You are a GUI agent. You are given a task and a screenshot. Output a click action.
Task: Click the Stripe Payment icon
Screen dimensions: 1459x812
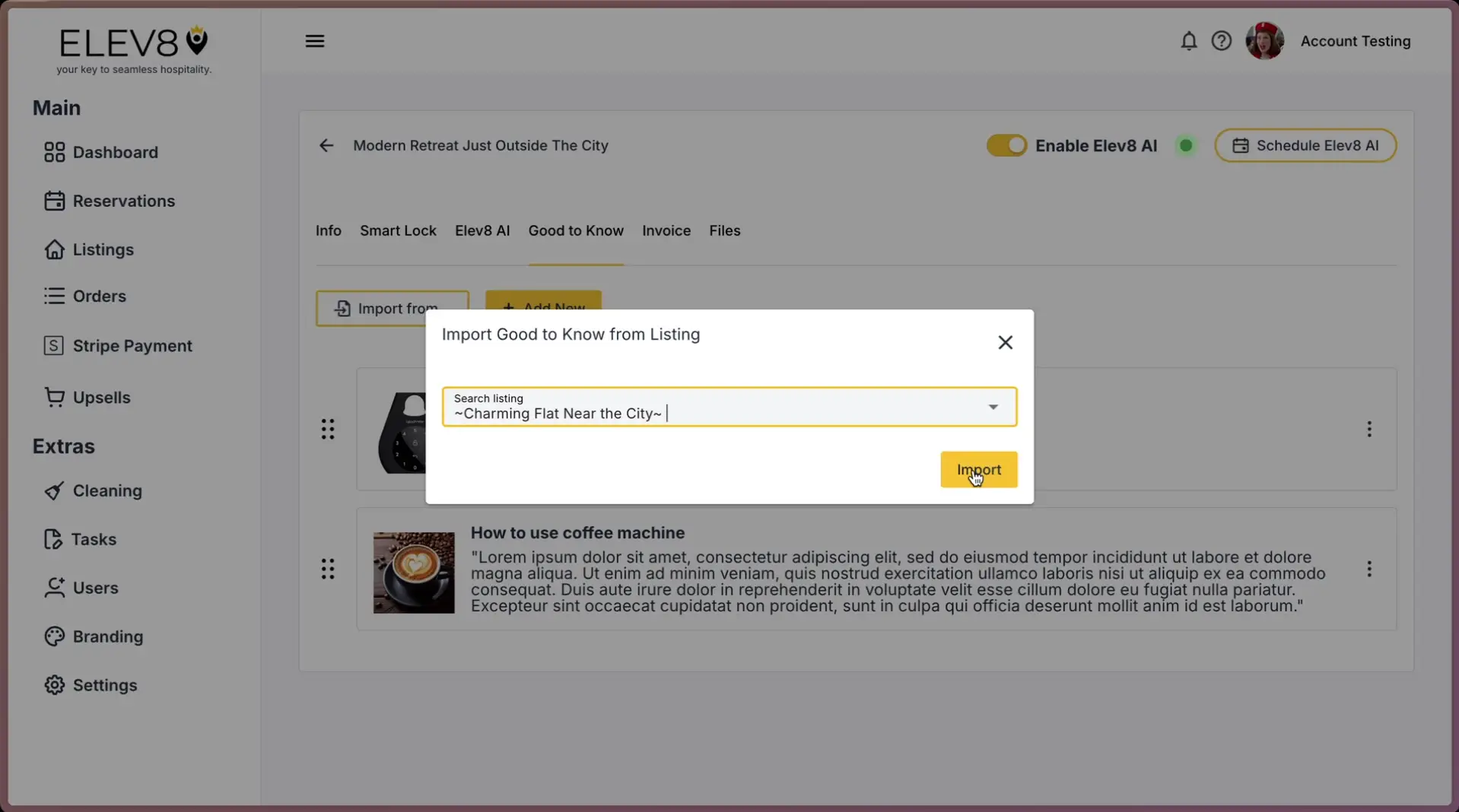tap(53, 345)
